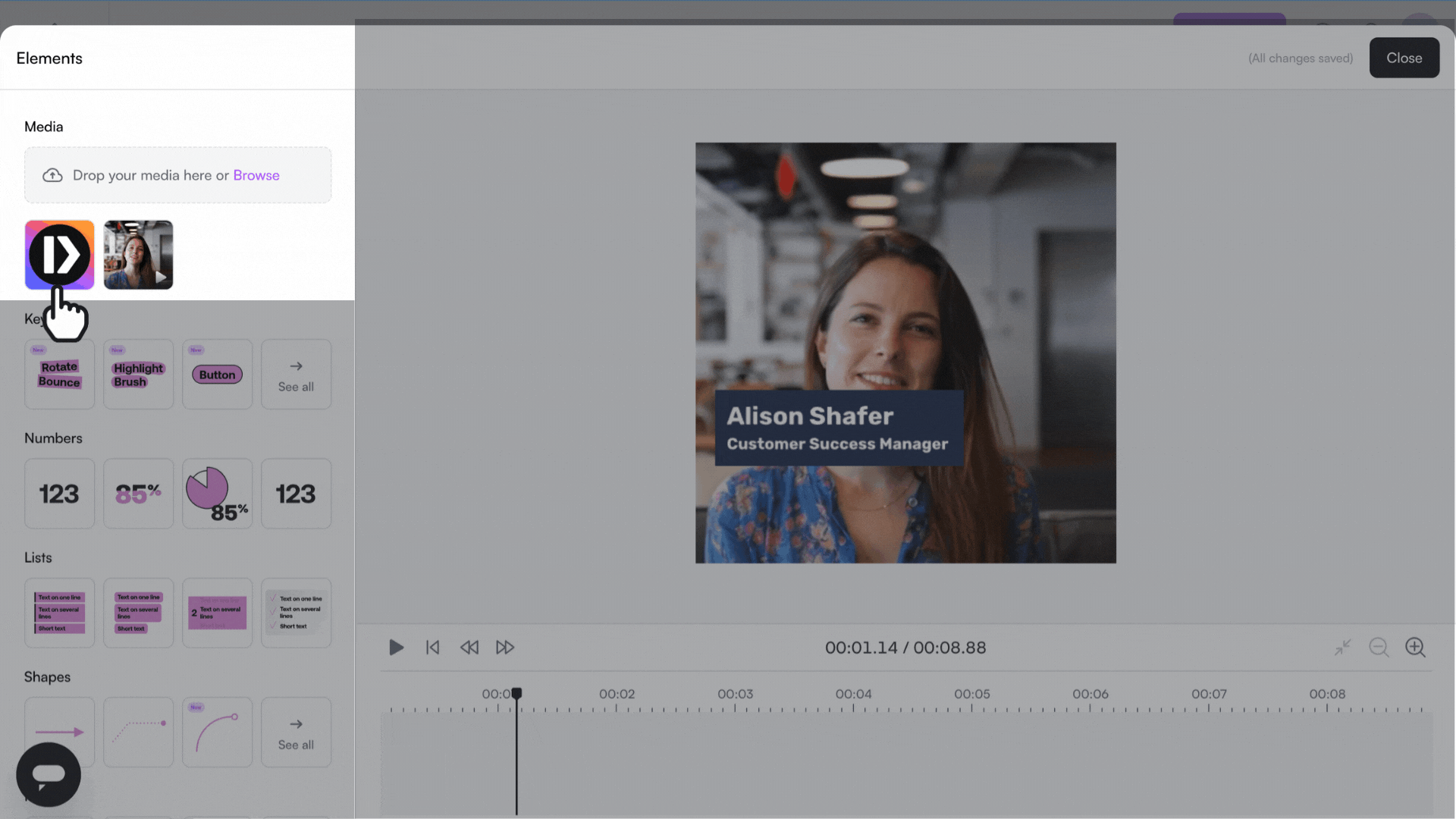Screen dimensions: 1456x819
Task: Skip to start of the video
Action: tap(432, 648)
